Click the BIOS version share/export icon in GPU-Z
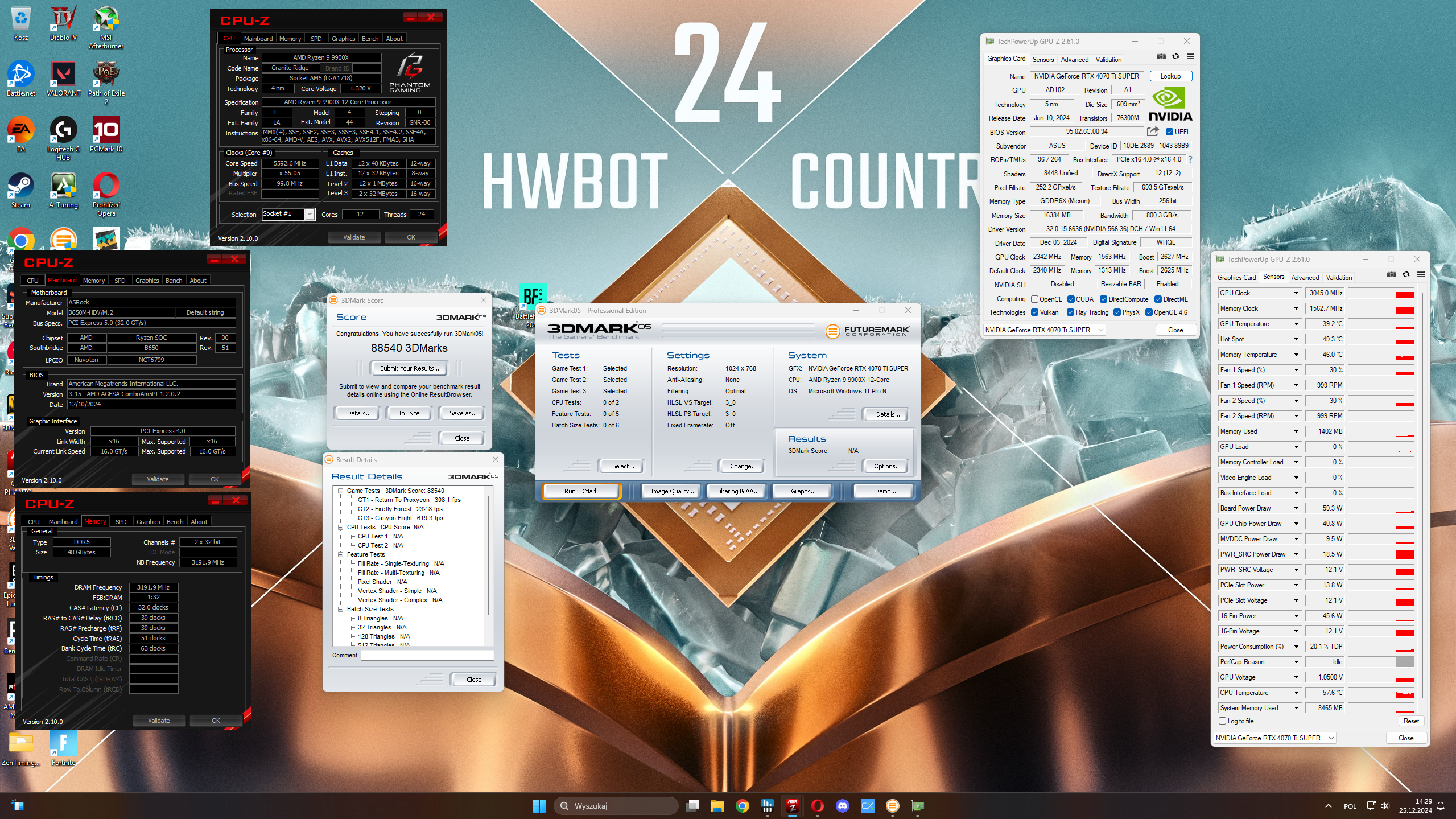This screenshot has width=1456, height=819. 1153,131
